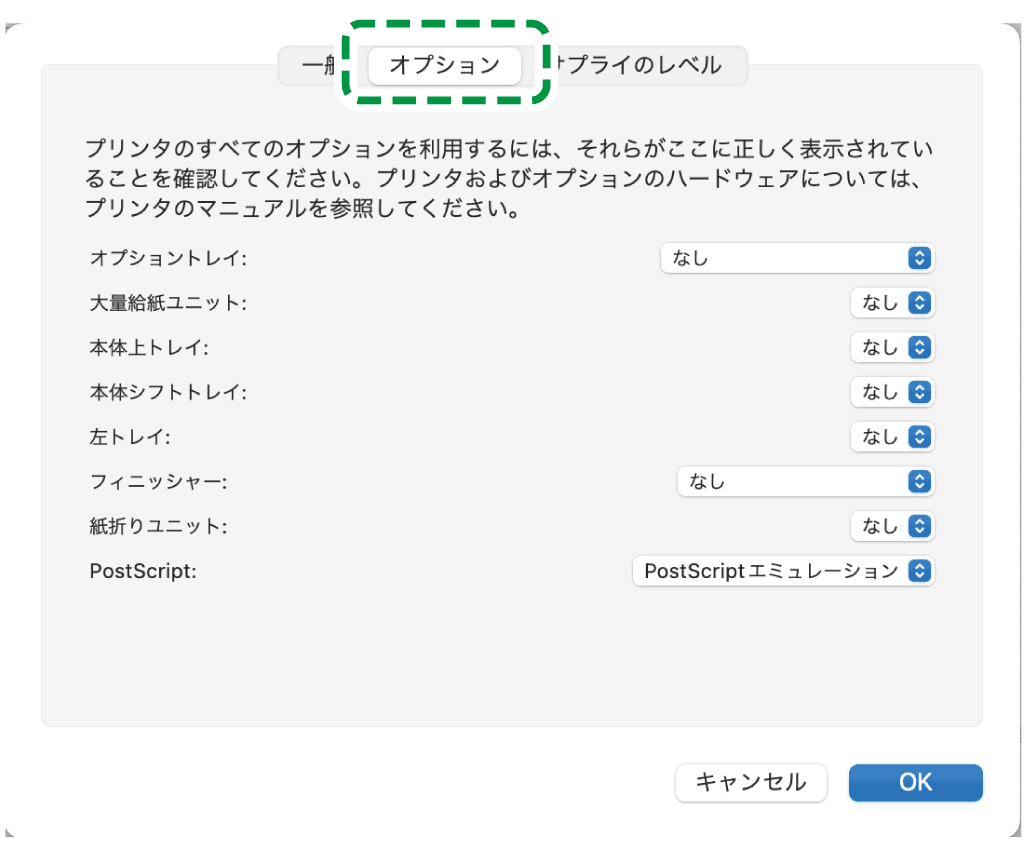Open the PostScript エミュレーション dropdown

click(783, 571)
